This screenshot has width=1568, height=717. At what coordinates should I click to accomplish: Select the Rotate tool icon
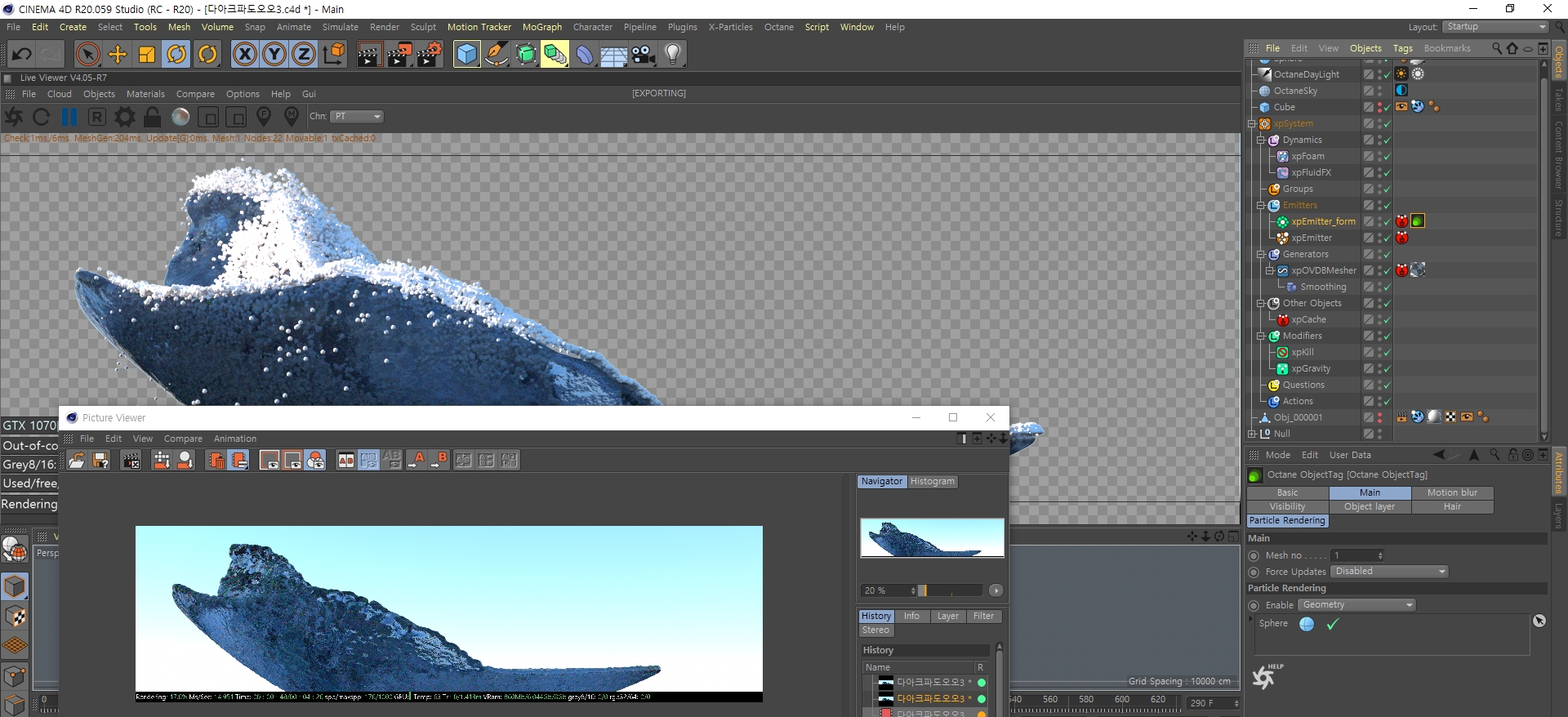coord(176,55)
